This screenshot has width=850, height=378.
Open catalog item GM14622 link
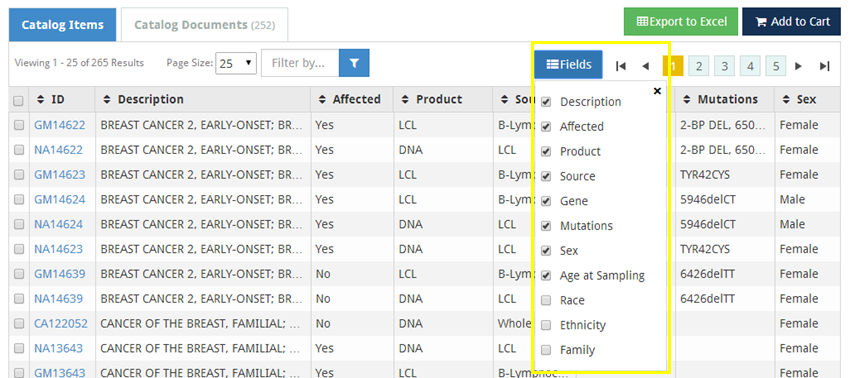[60, 125]
